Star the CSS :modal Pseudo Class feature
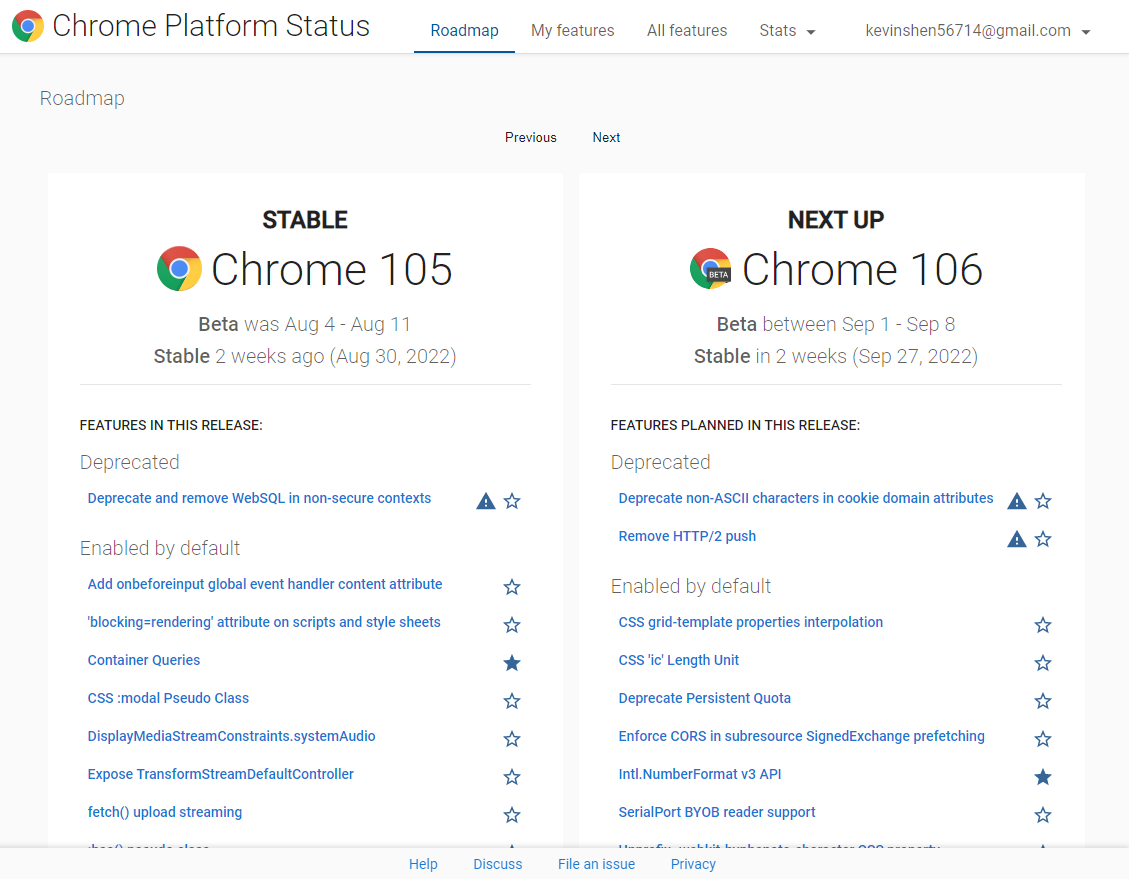1129x879 pixels. (512, 701)
